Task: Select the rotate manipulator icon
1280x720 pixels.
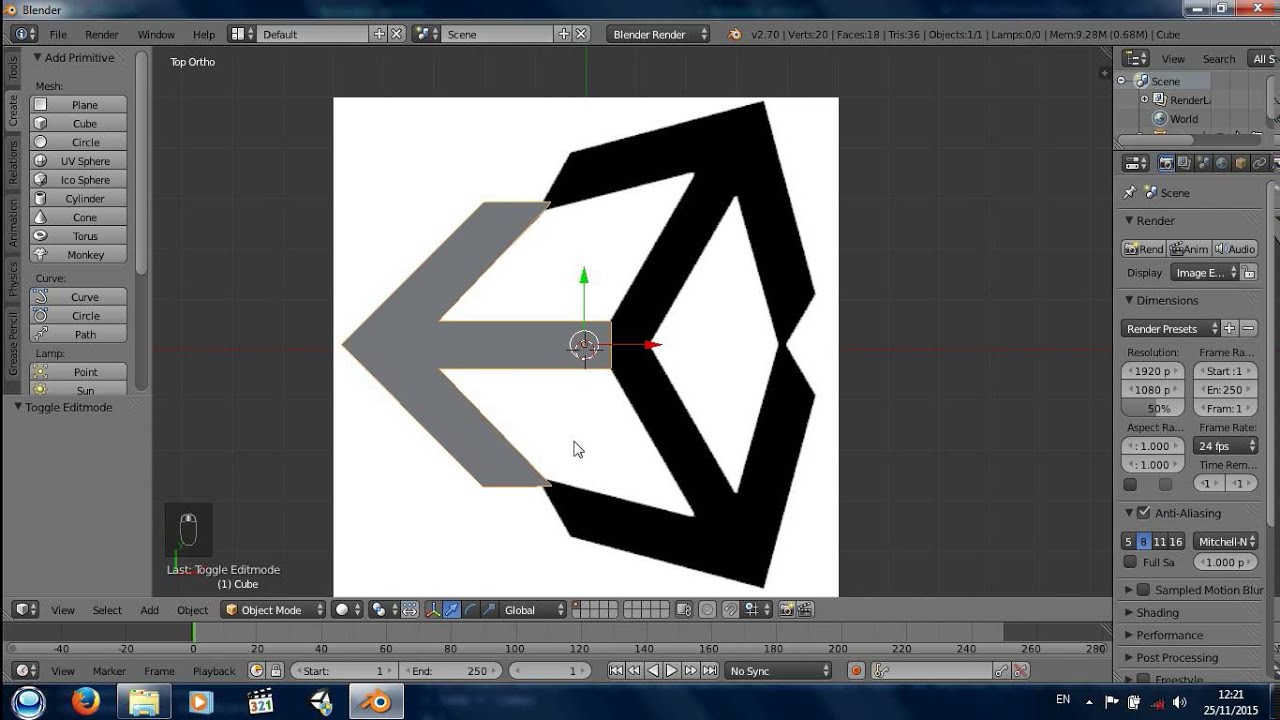Action: pyautogui.click(x=470, y=610)
